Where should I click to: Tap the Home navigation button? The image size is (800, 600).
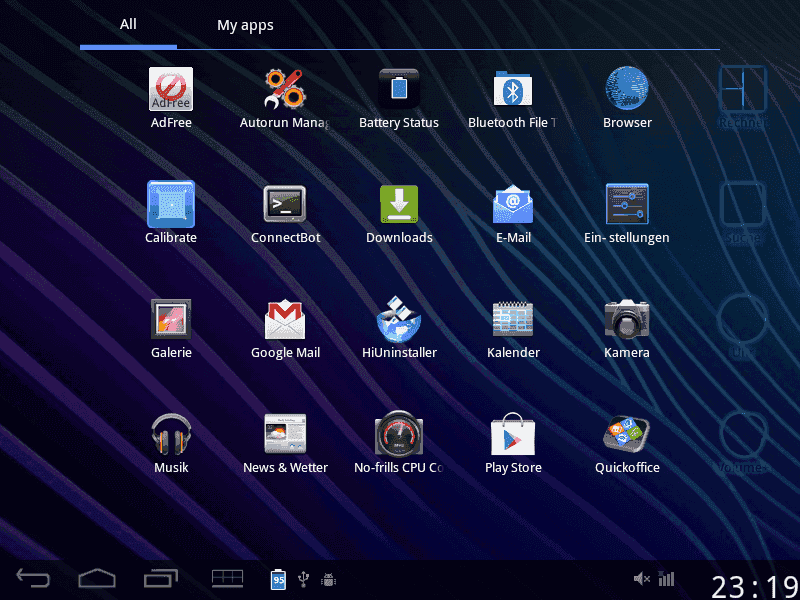[x=97, y=579]
